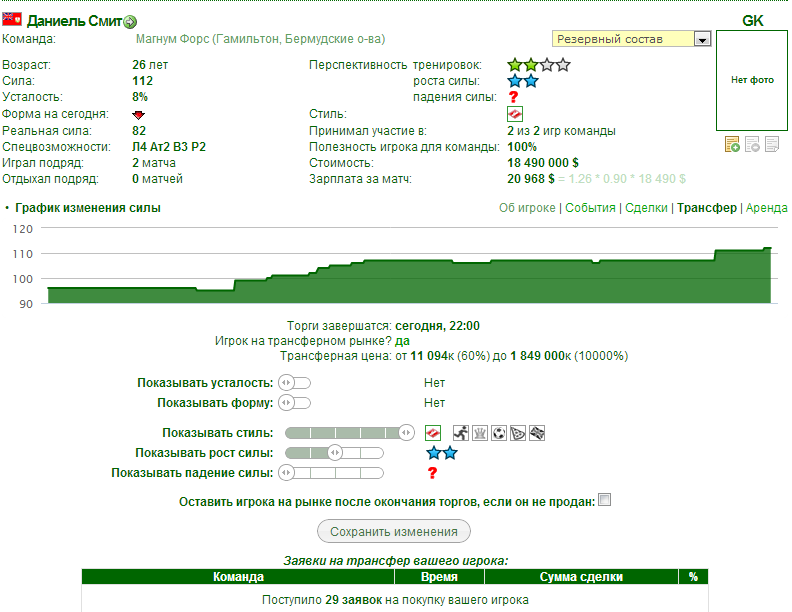
Task: Open the Сделки tab
Action: pyautogui.click(x=646, y=208)
